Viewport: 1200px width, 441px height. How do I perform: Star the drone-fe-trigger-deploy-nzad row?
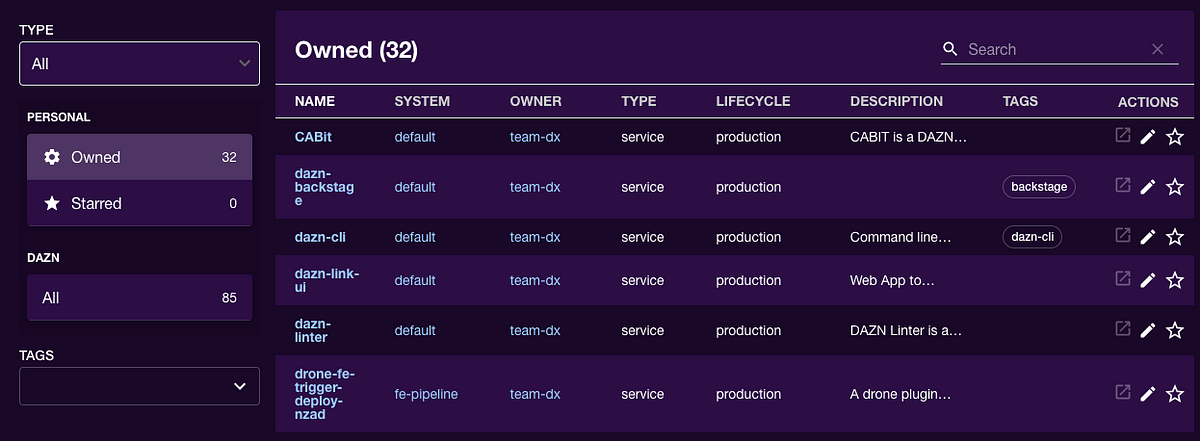(x=1174, y=394)
